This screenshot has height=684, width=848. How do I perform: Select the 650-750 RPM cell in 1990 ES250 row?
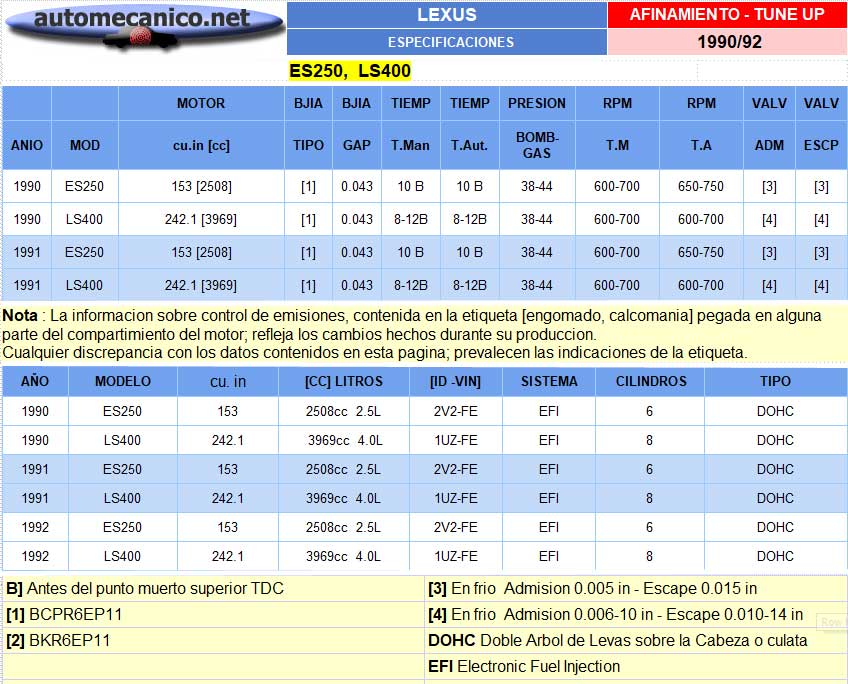[700, 187]
